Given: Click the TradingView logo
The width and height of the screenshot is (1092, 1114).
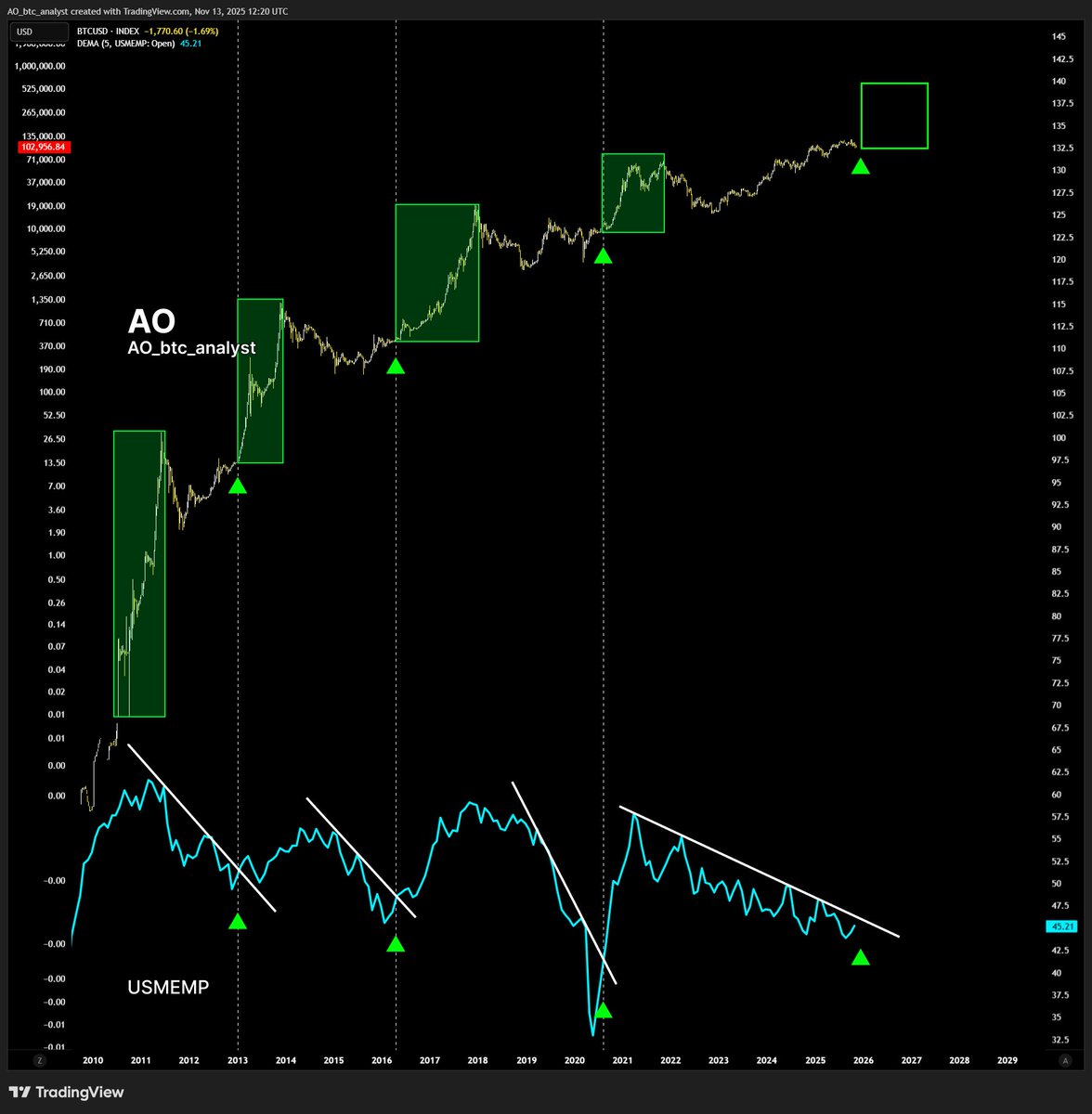Looking at the screenshot, I should (66, 1093).
